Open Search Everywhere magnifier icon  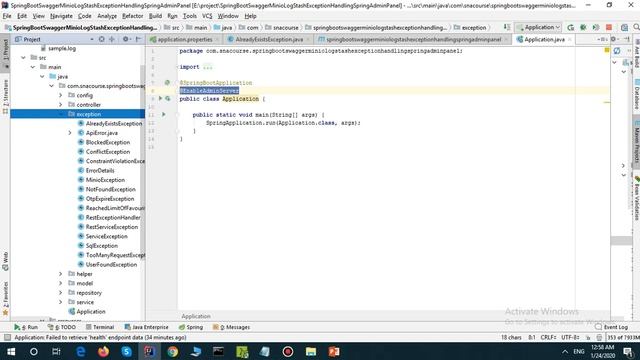tap(636, 27)
